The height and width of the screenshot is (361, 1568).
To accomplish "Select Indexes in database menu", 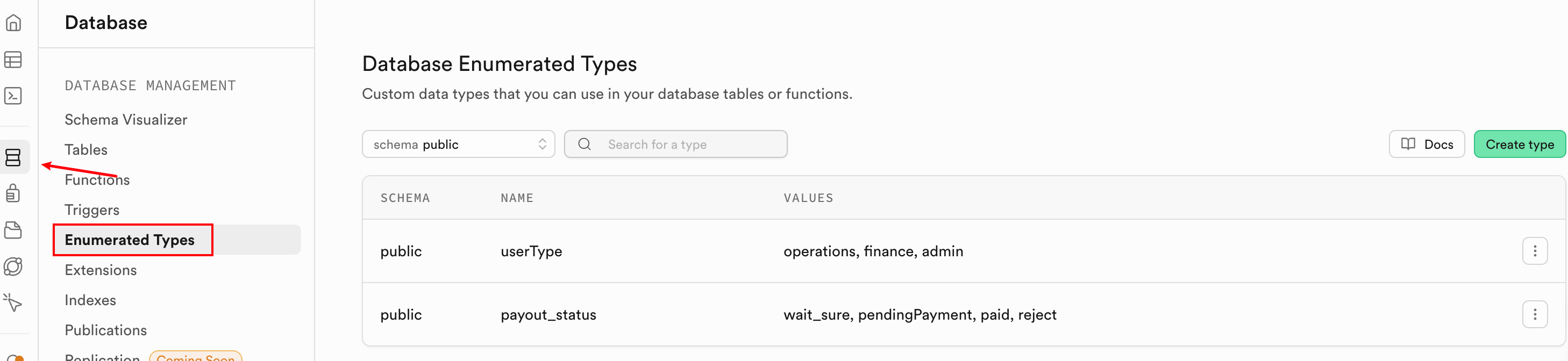I will [90, 300].
